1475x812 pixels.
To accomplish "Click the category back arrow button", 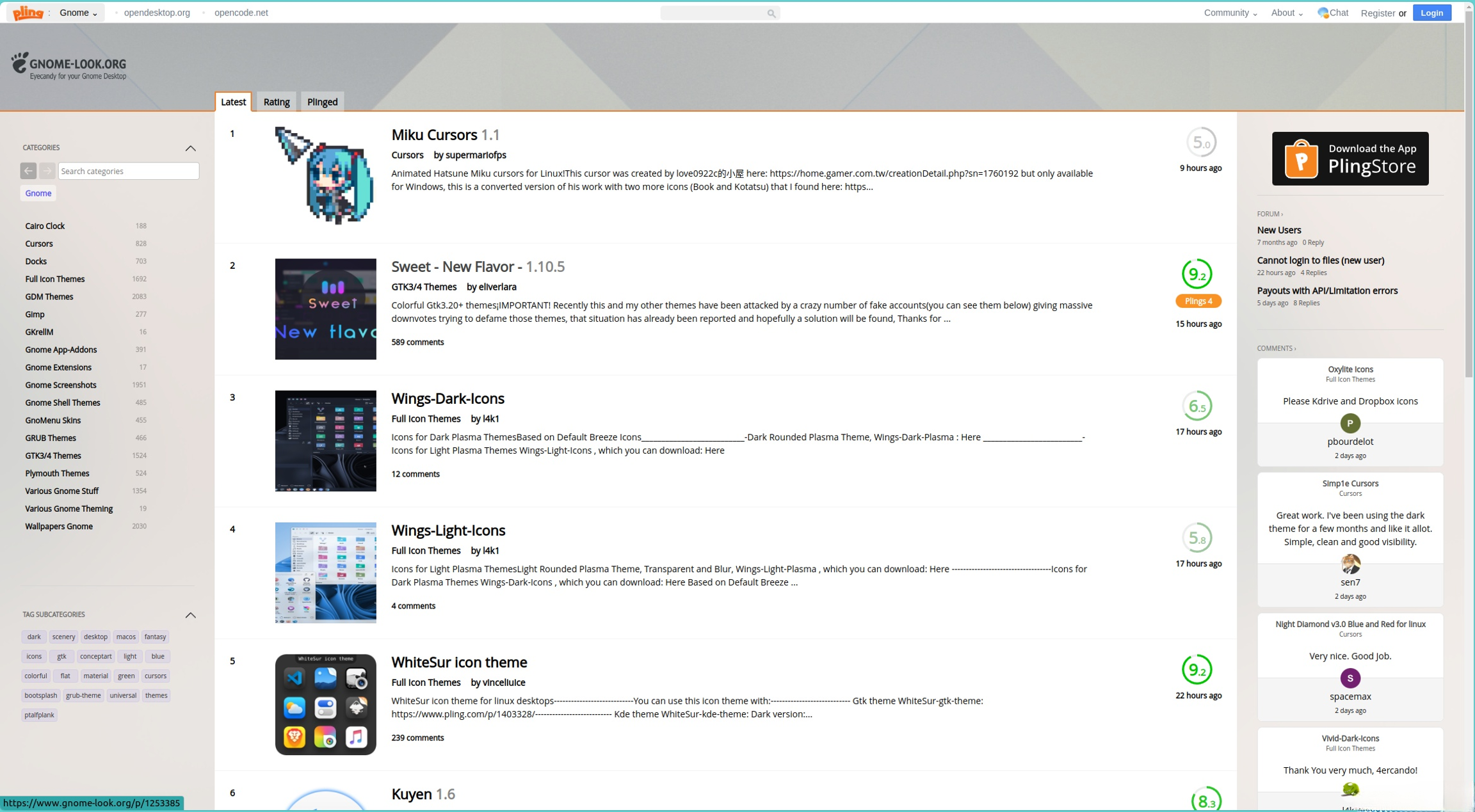I will pos(28,170).
